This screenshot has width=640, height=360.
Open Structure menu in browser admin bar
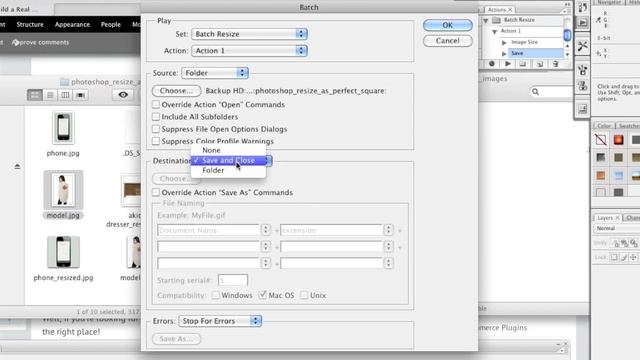tap(30, 24)
